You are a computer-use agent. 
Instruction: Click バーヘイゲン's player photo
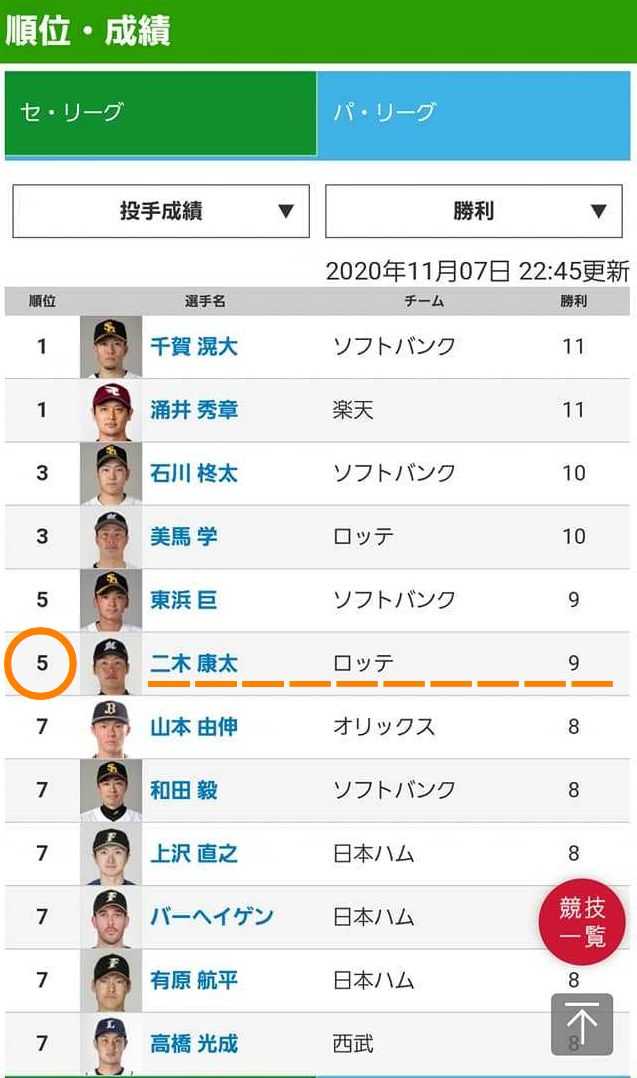(111, 917)
